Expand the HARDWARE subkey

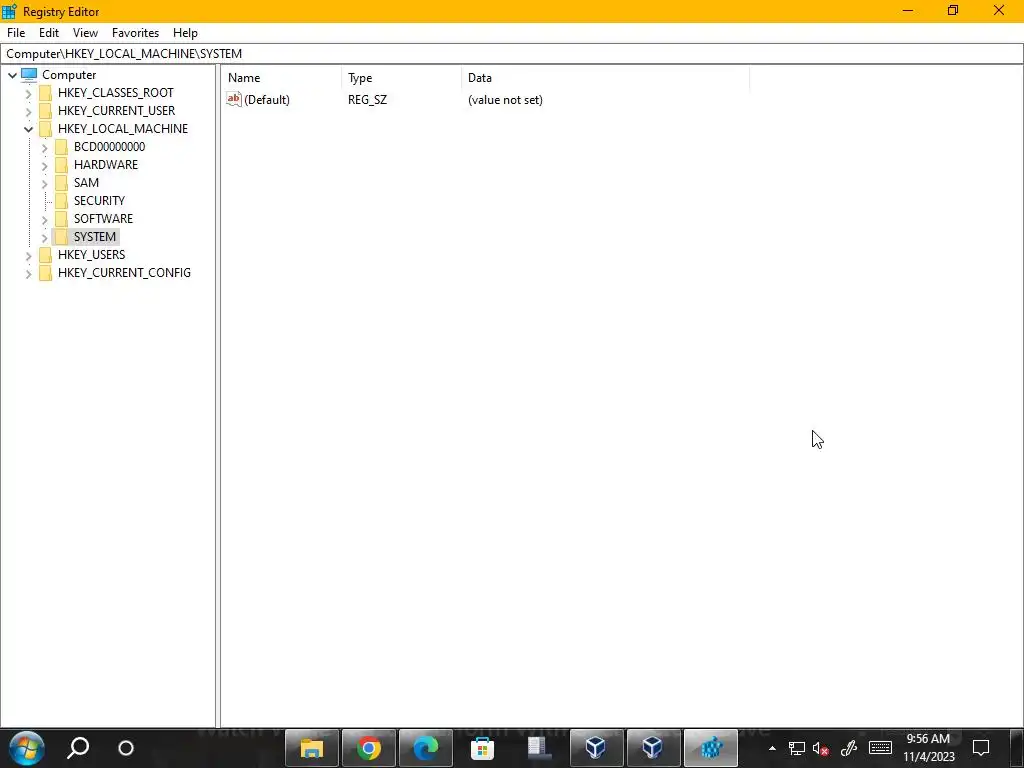(x=44, y=165)
